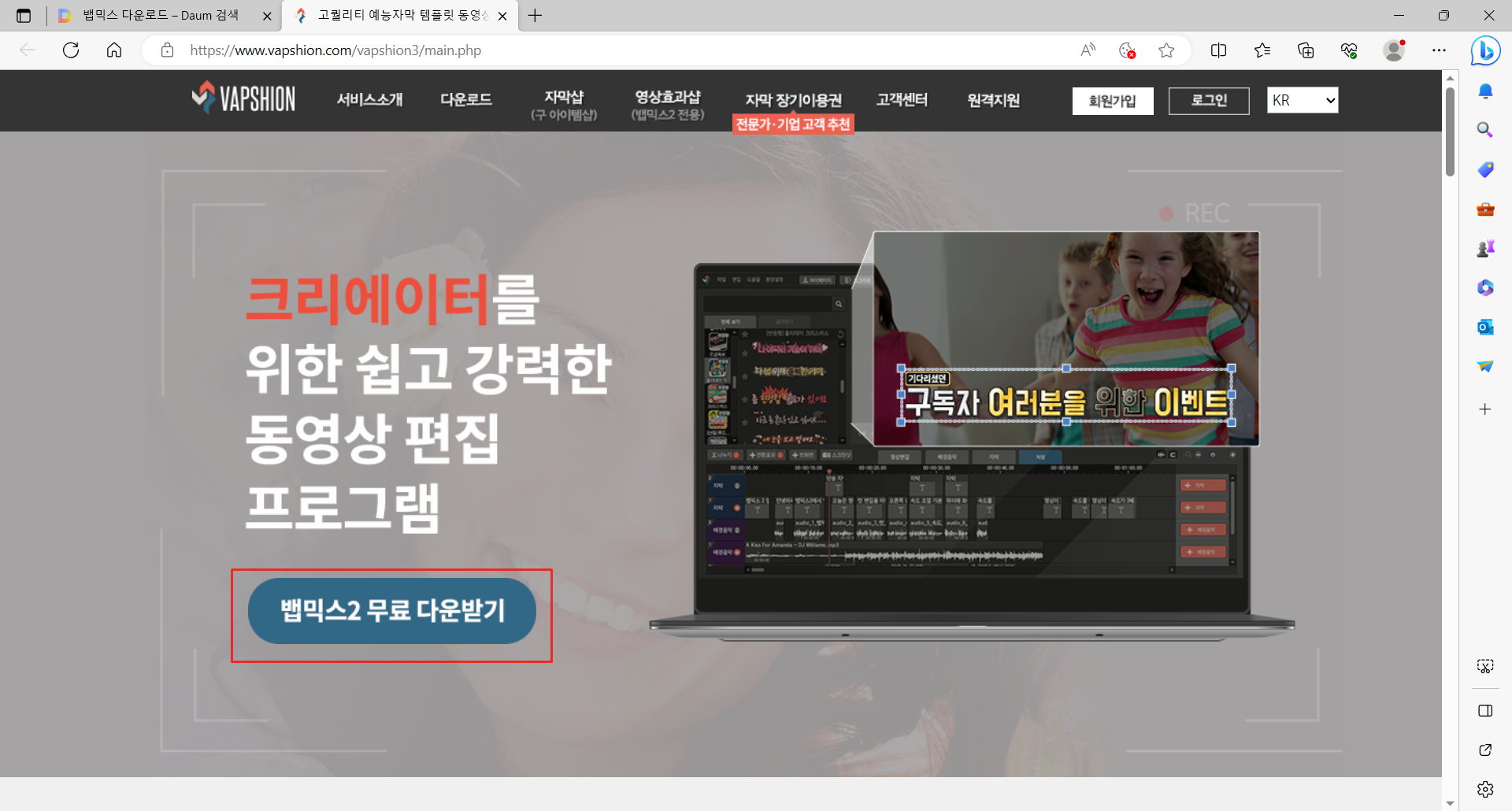Click the scrollbar up arrow

click(x=1450, y=78)
